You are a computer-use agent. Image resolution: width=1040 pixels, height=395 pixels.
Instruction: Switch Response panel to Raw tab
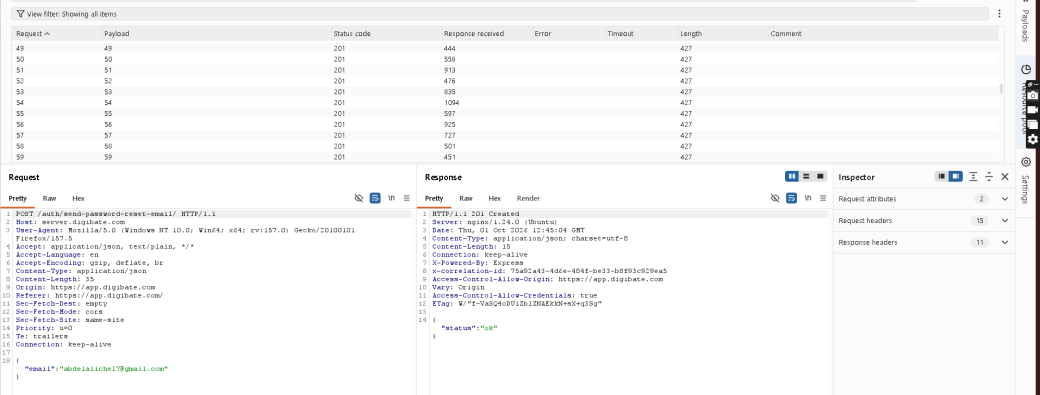(466, 198)
